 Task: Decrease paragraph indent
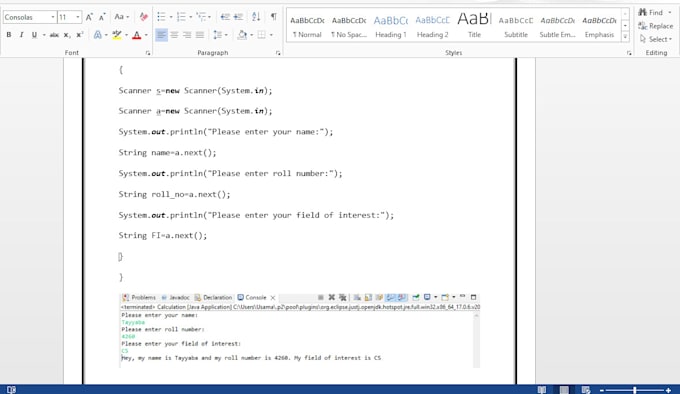[225, 17]
